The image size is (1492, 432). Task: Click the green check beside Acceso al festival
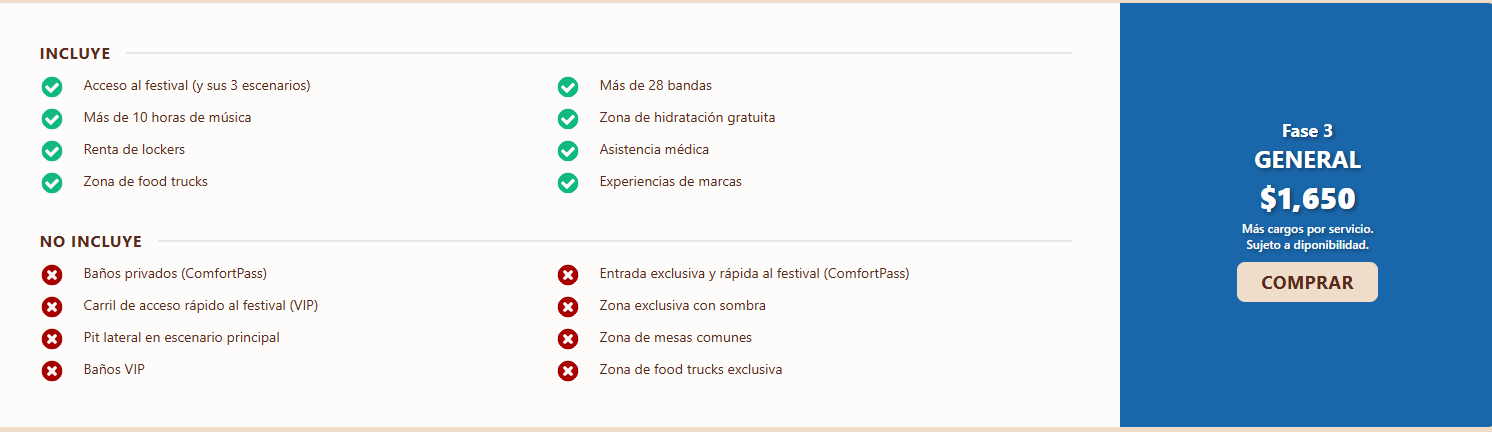tap(52, 87)
